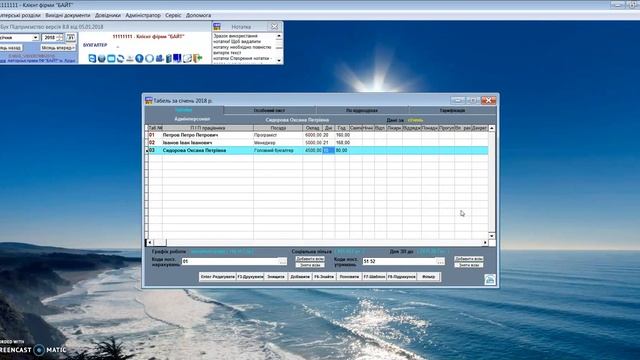The image size is (640, 360).
Task: Click the exit door icon in the toolbar
Action: [198, 59]
